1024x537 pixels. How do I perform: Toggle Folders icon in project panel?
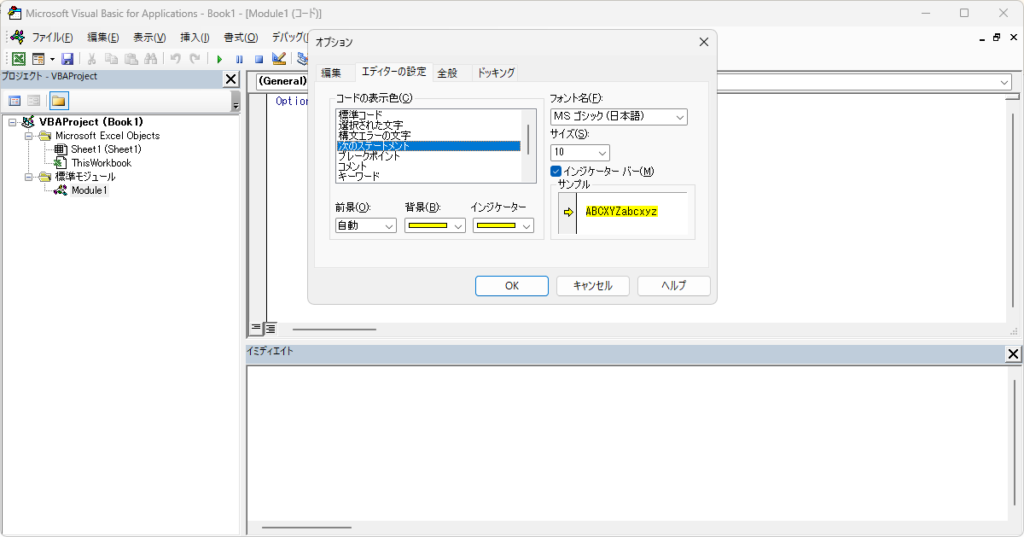pos(59,101)
